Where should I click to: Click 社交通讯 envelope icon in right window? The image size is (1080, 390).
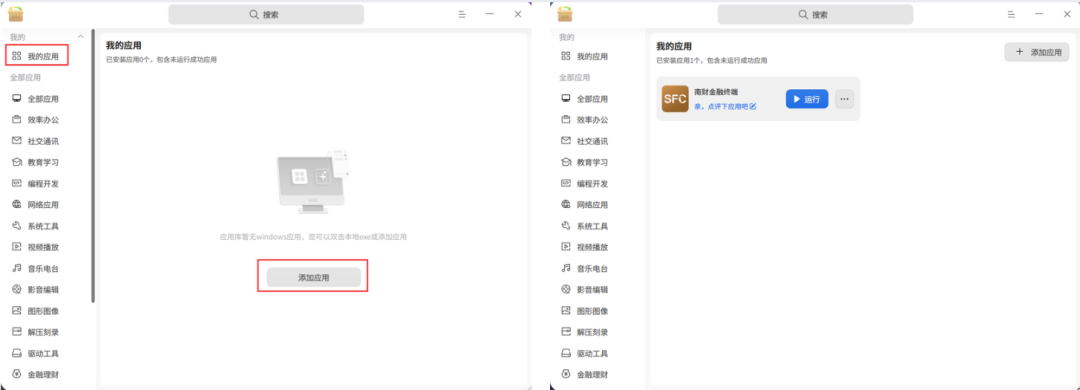pos(566,141)
